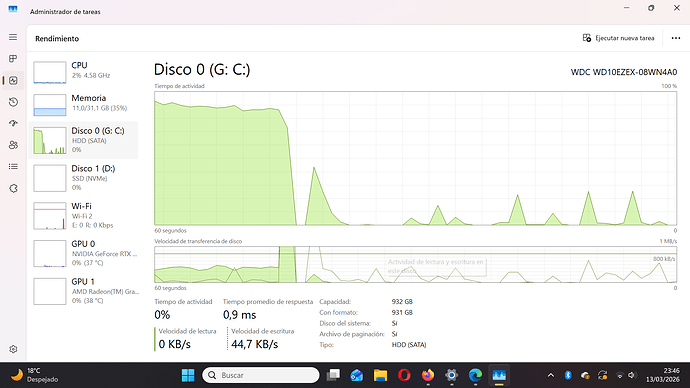
Task: Click the HDD (SATA) type value
Action: click(x=409, y=345)
